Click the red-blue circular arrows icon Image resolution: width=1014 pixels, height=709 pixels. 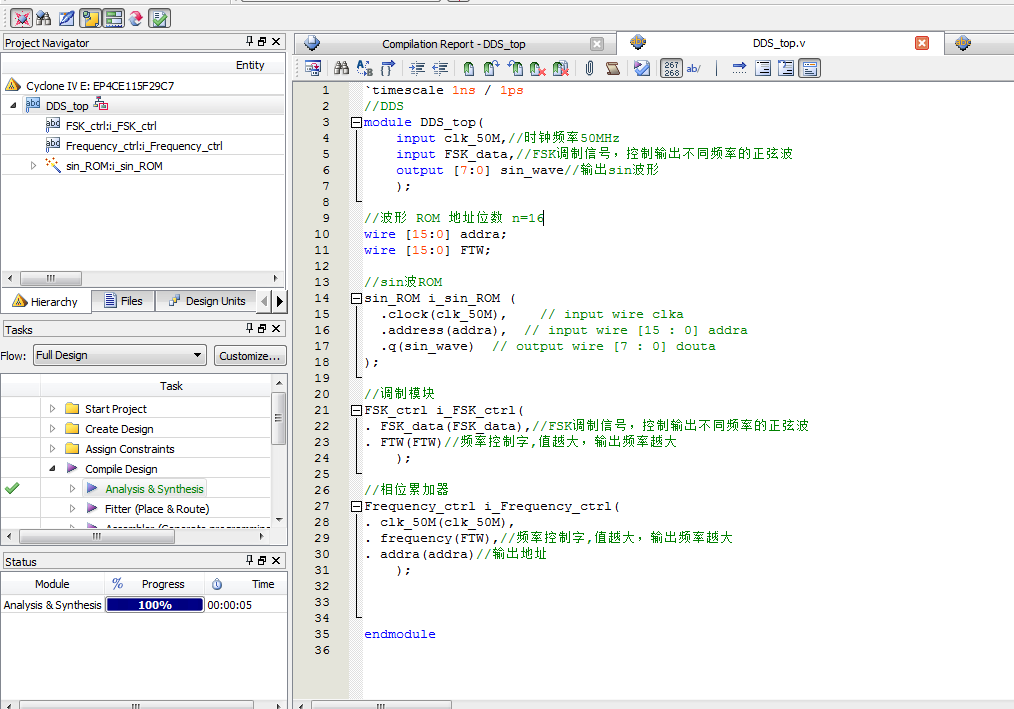(x=136, y=17)
